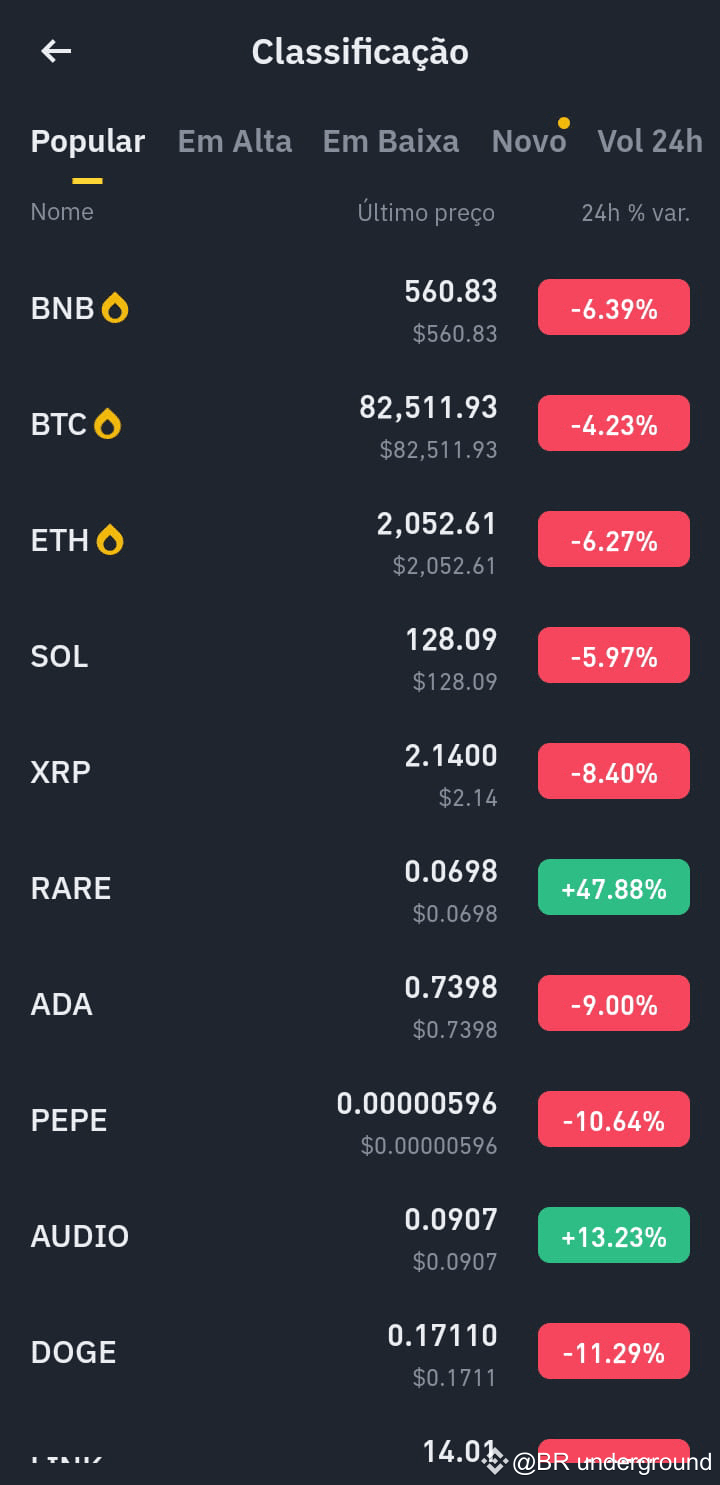
Task: Sort by the Nome column header
Action: 62,212
